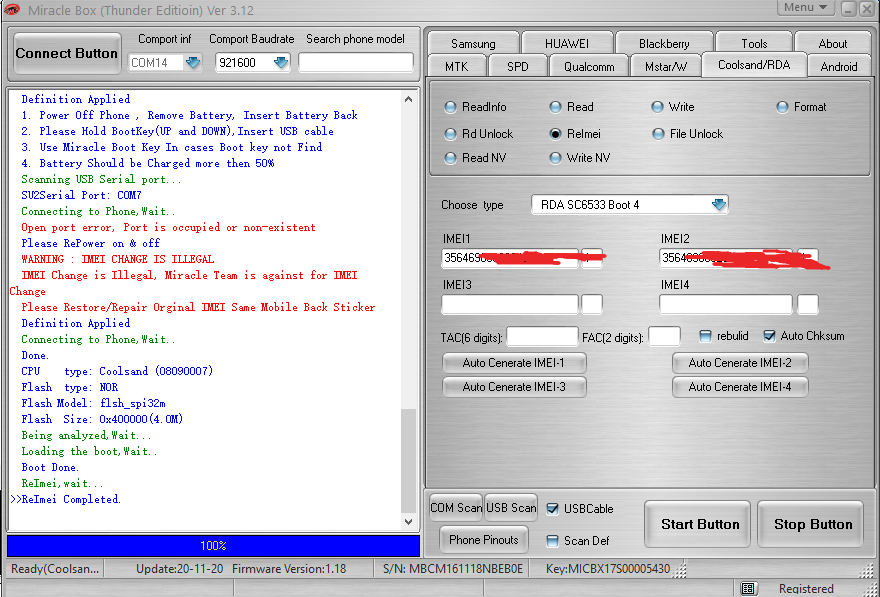Click the 'Registered' status bar text
The width and height of the screenshot is (880, 597).
(x=806, y=589)
